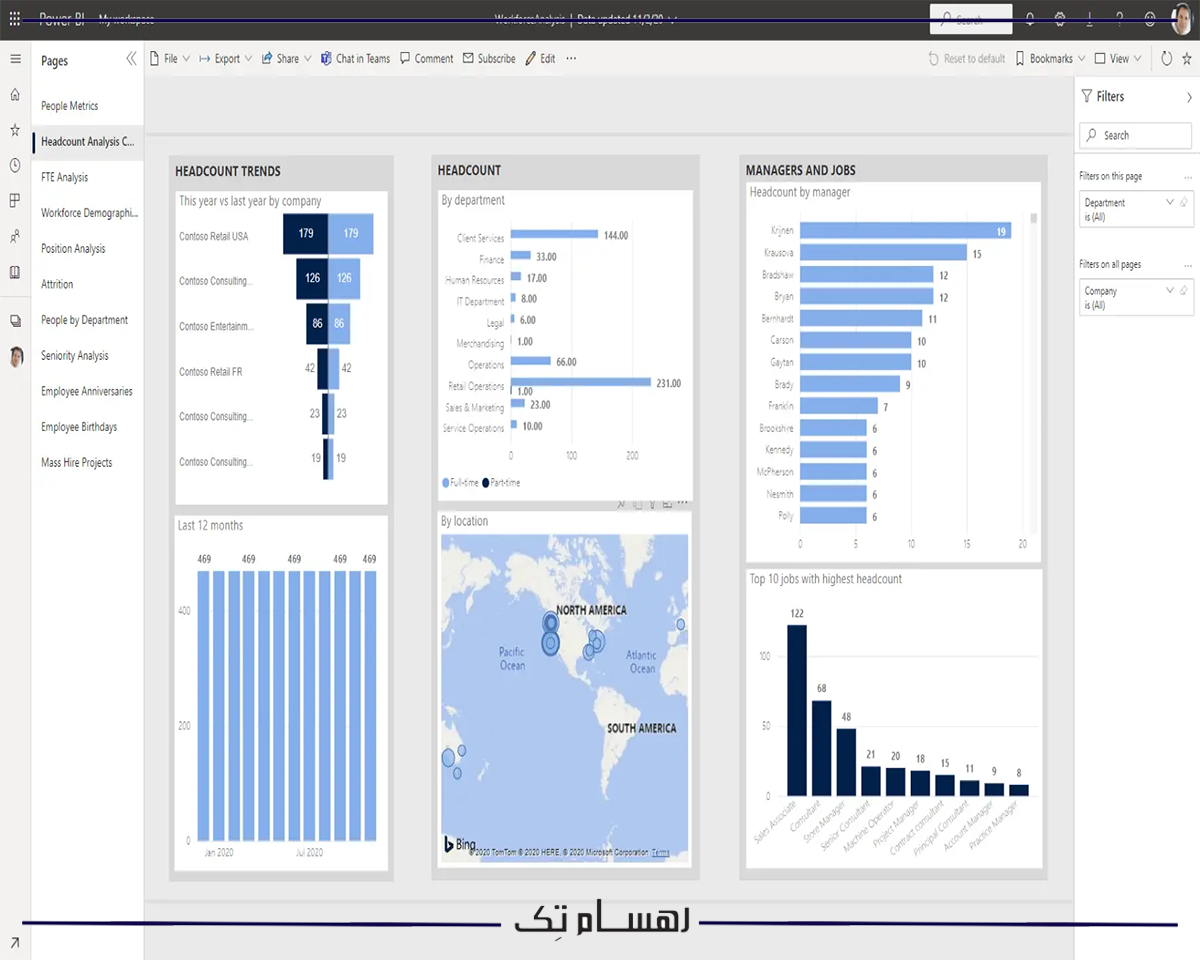Click the refresh visuals icon
The height and width of the screenshot is (960, 1200).
point(1166,59)
